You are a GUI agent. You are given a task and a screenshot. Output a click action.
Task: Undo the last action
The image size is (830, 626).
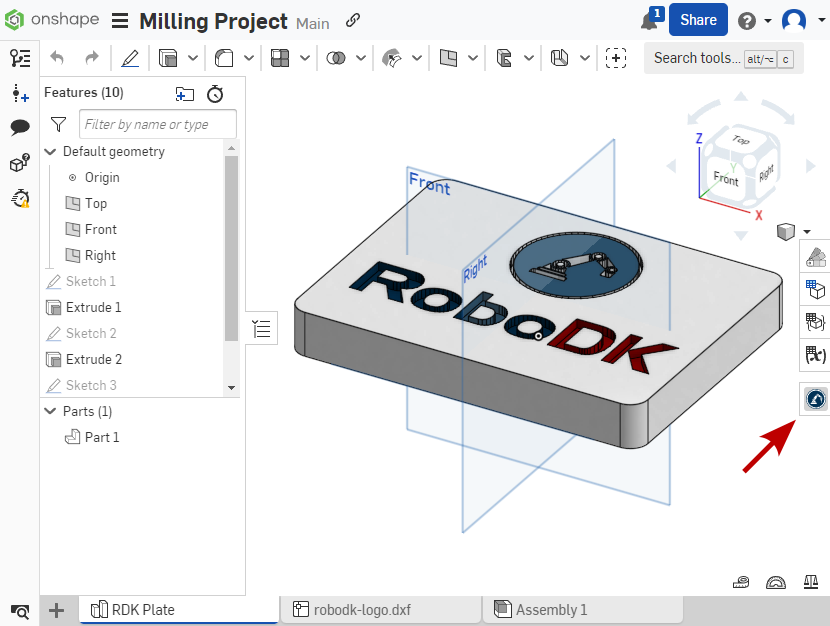coord(56,58)
